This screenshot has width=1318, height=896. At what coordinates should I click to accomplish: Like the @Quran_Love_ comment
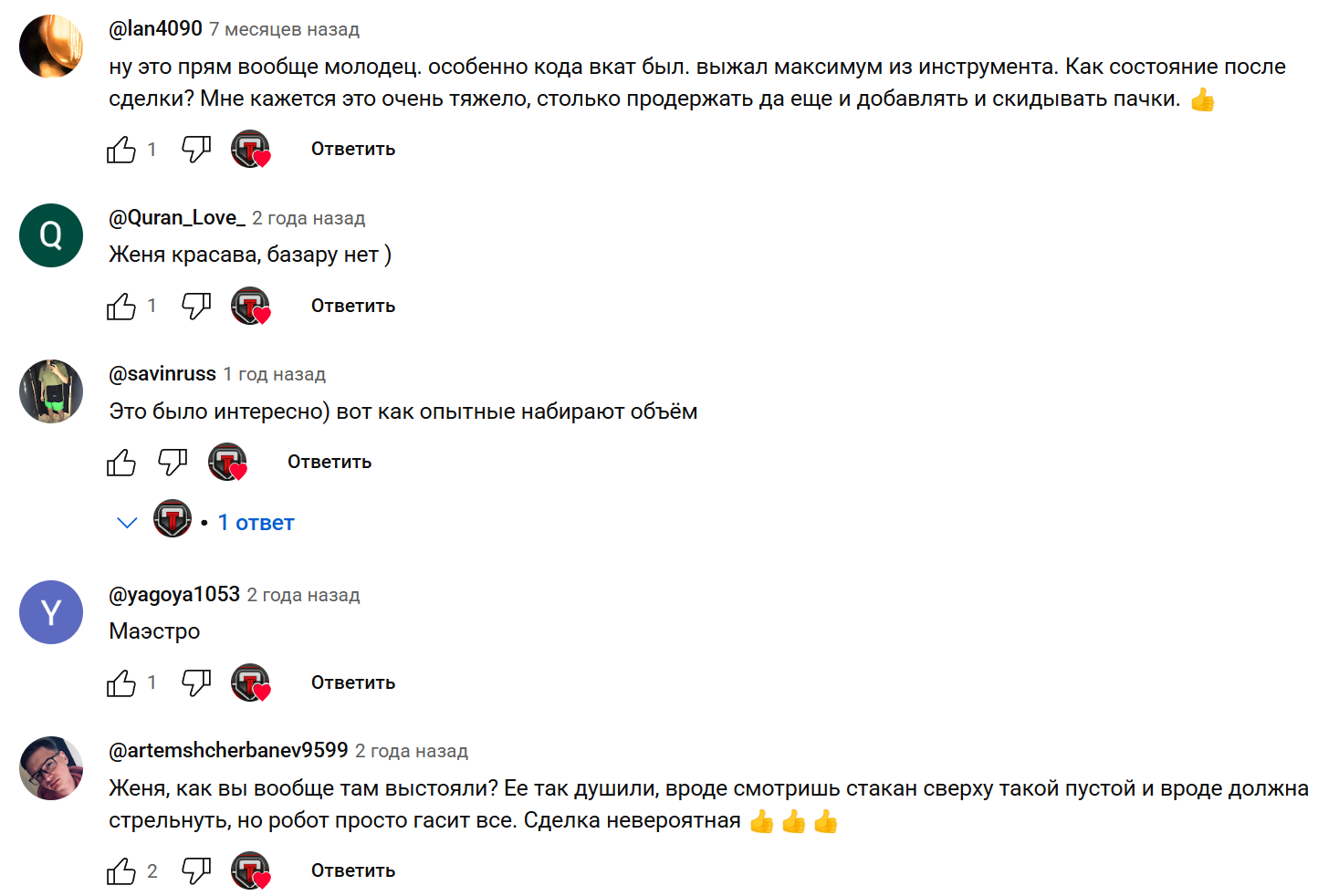(121, 306)
